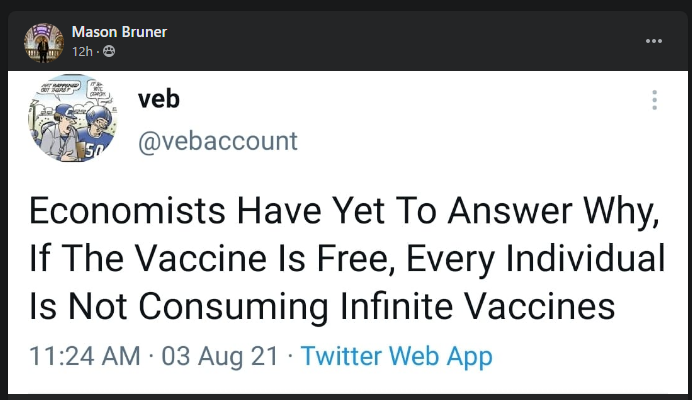Click the helmeted football player in avatar
692x400 pixels.
point(96,130)
